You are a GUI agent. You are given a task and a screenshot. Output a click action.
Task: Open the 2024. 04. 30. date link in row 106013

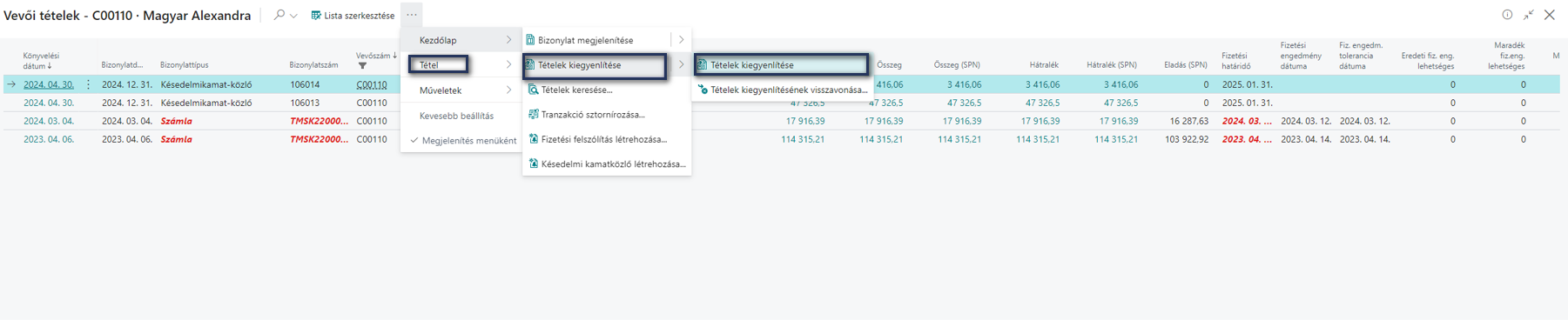tap(48, 103)
